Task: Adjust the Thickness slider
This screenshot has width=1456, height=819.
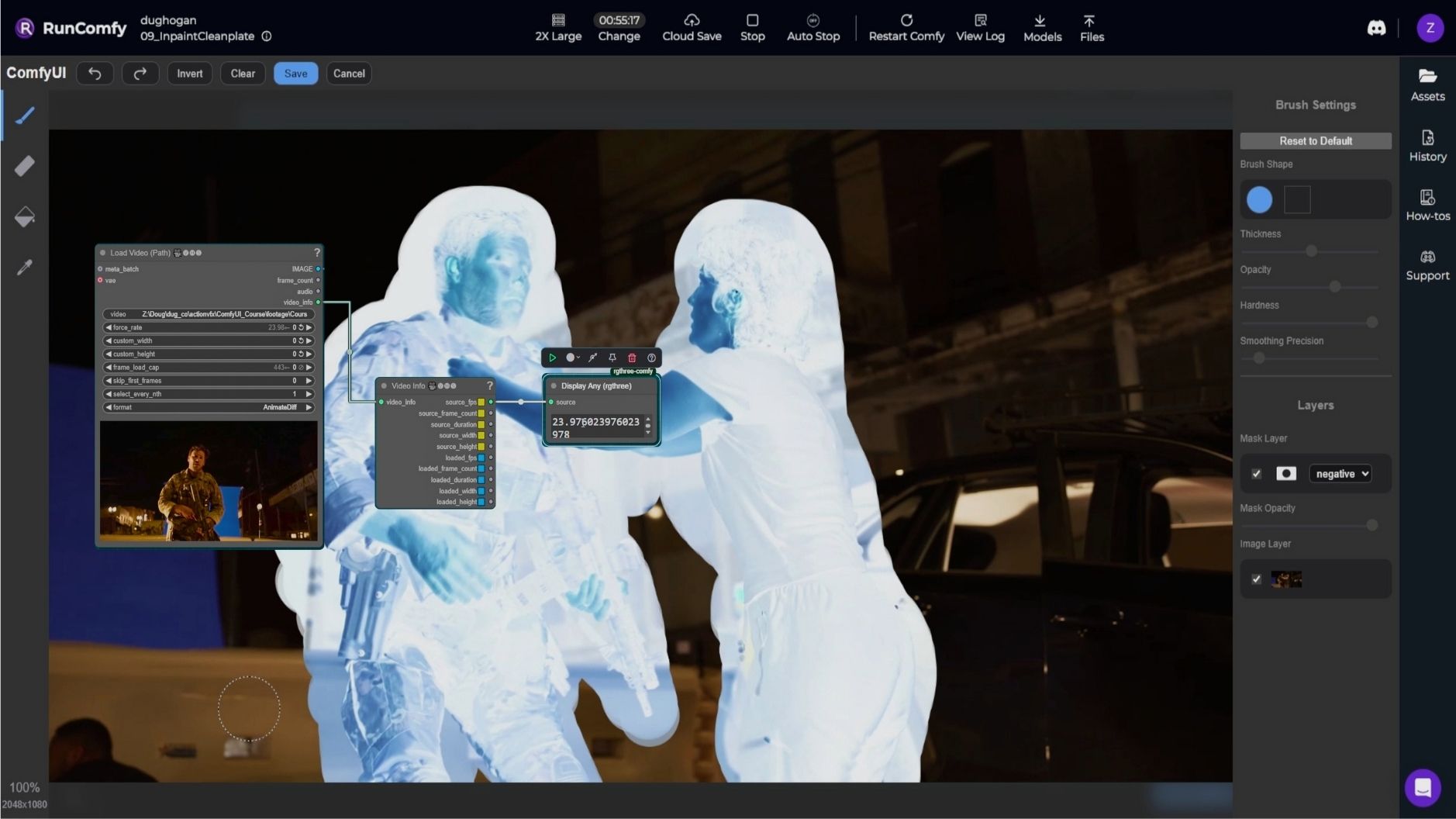Action: [x=1309, y=251]
